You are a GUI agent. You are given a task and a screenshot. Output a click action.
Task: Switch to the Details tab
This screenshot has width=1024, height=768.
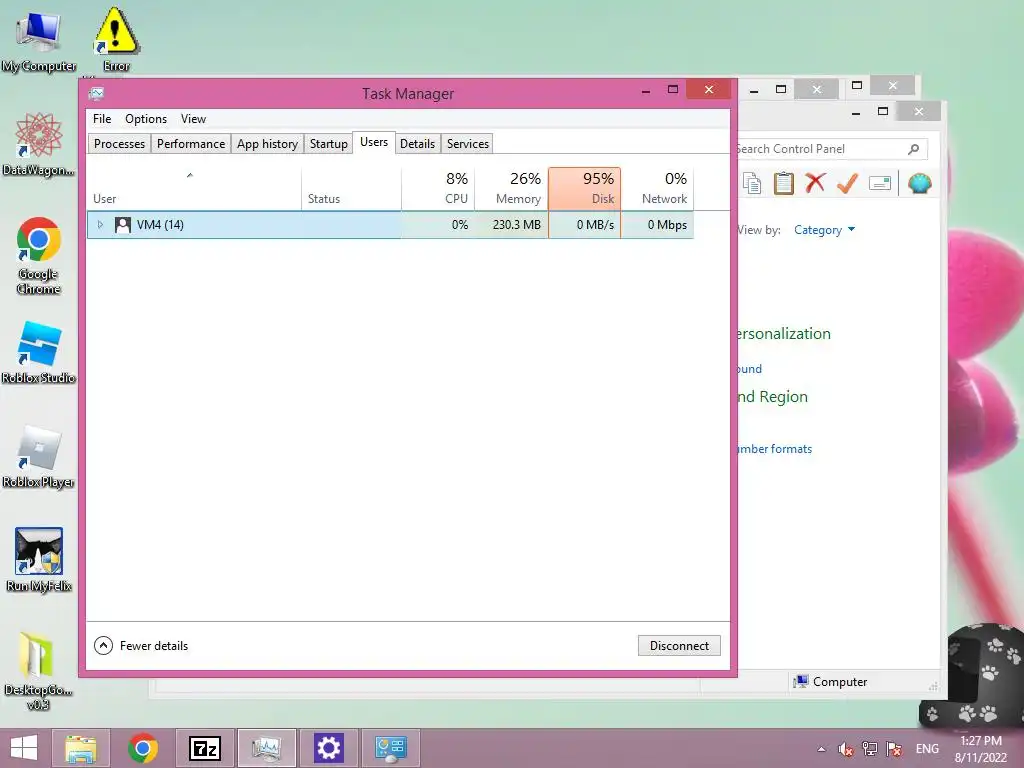(x=417, y=144)
